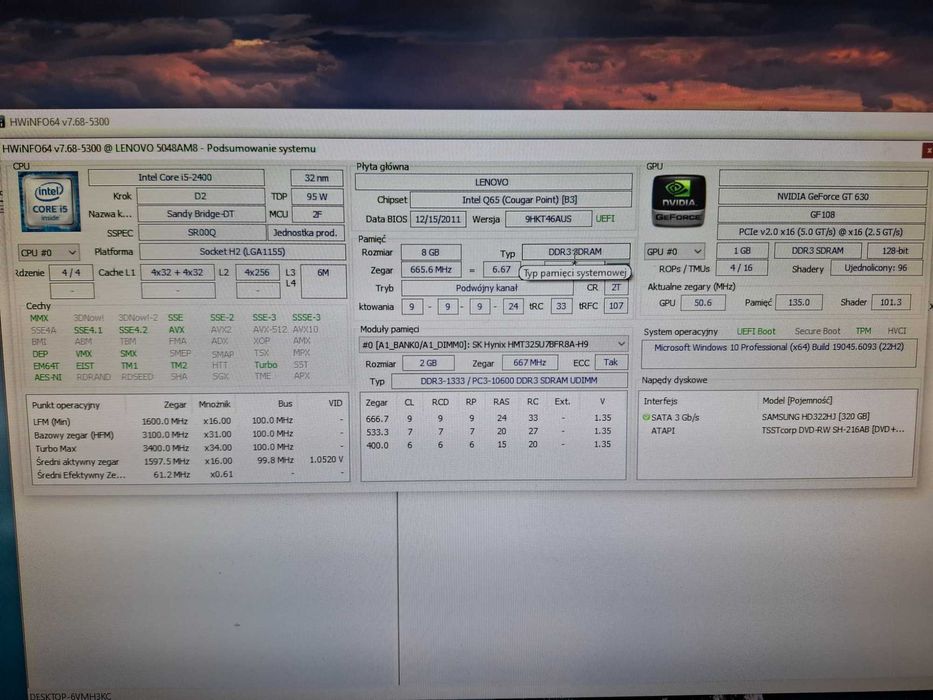This screenshot has height=700, width=933.
Task: Click the green UEFI label
Action: pyautogui.click(x=605, y=219)
